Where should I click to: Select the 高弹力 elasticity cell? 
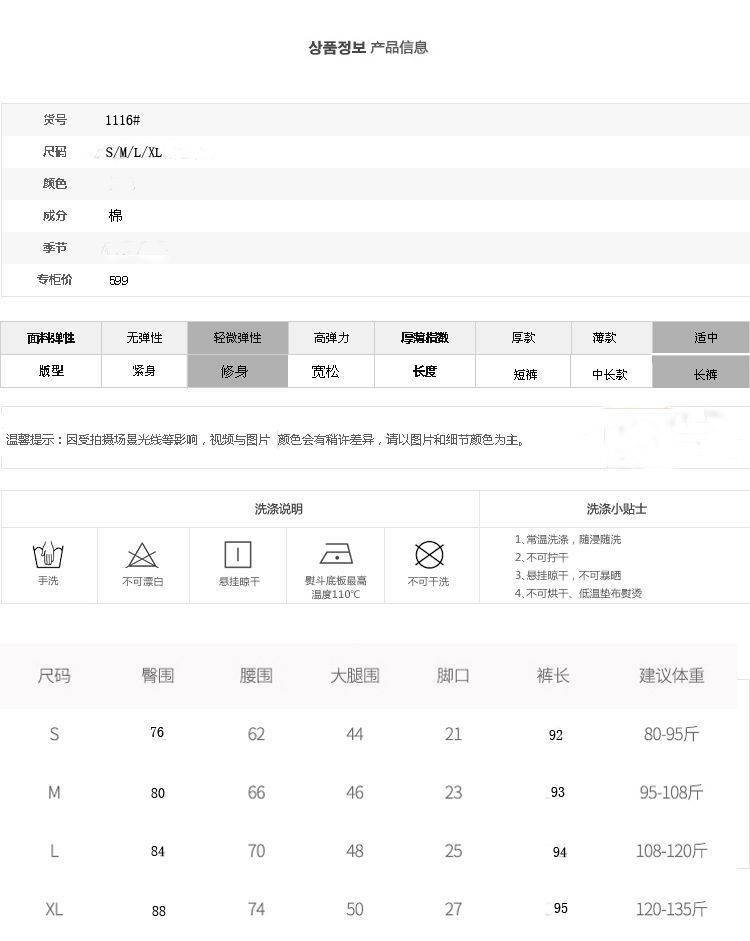click(332, 338)
